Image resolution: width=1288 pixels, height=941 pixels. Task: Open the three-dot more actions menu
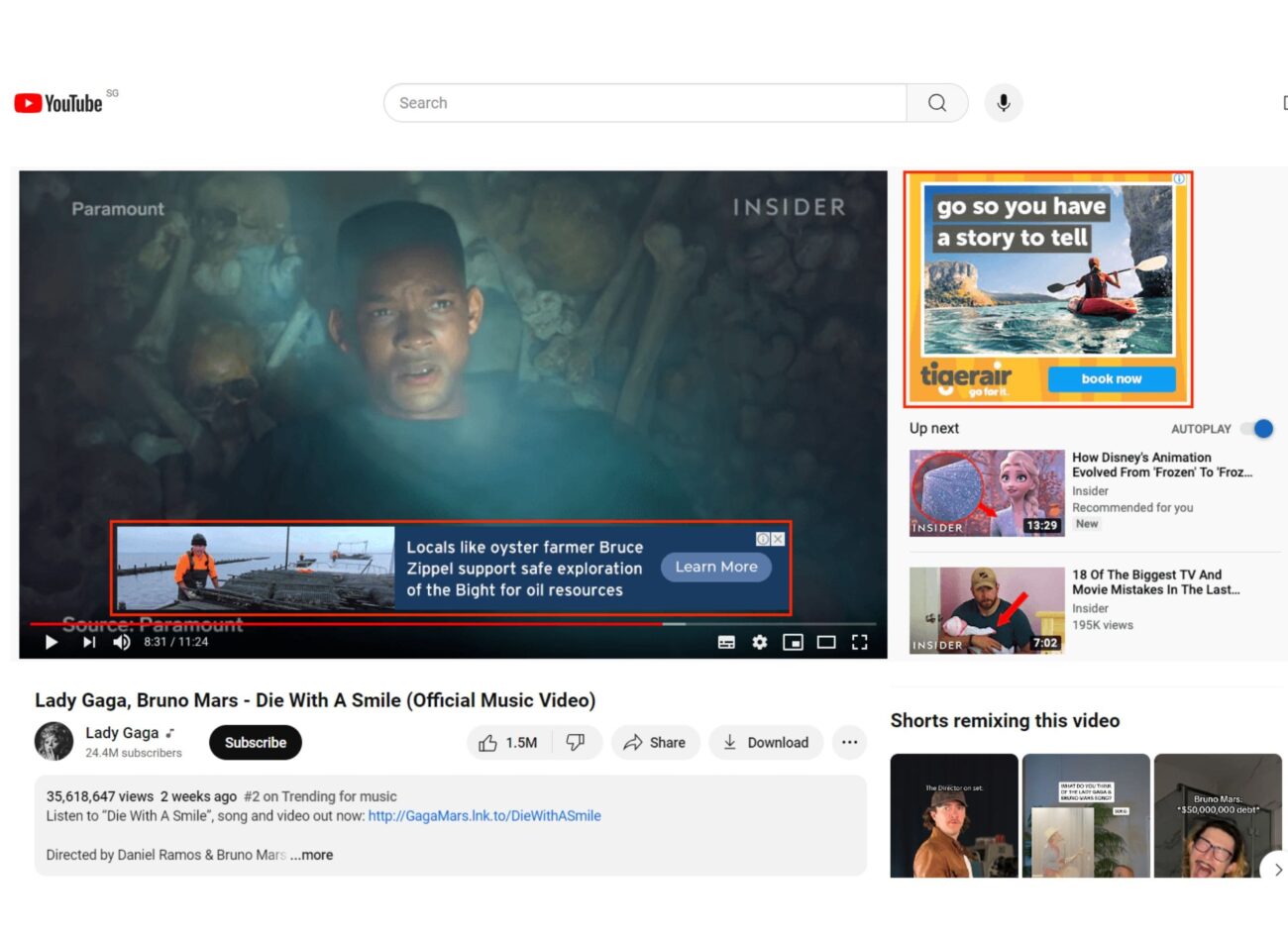coord(849,742)
